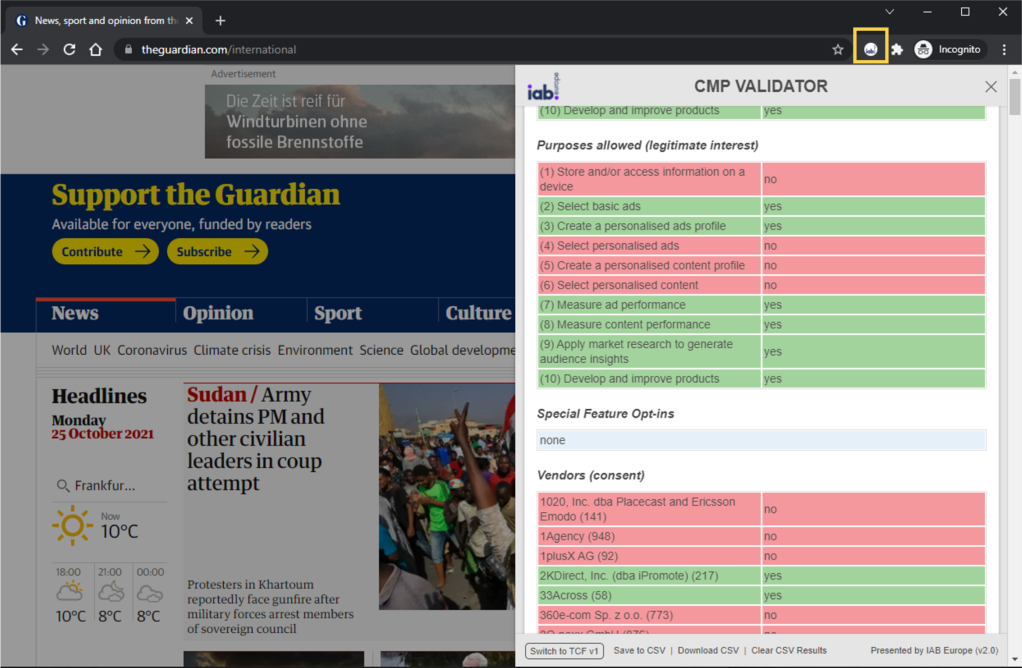Image resolution: width=1022 pixels, height=668 pixels.
Task: Click 'Select basic ads' row
Action: (x=761, y=207)
